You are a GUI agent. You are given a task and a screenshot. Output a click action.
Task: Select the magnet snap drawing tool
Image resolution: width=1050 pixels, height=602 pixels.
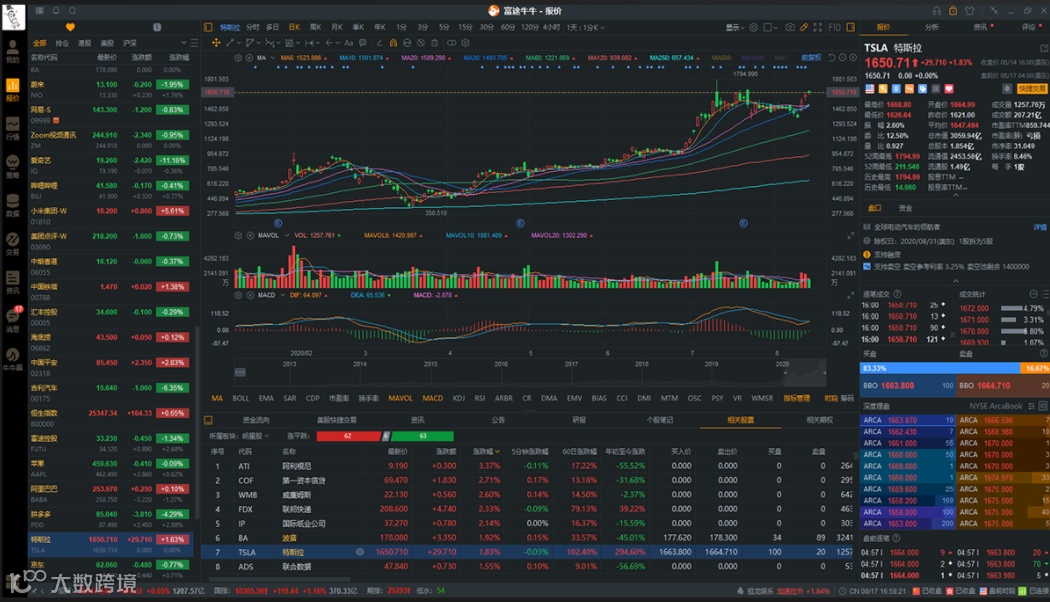coord(393,43)
